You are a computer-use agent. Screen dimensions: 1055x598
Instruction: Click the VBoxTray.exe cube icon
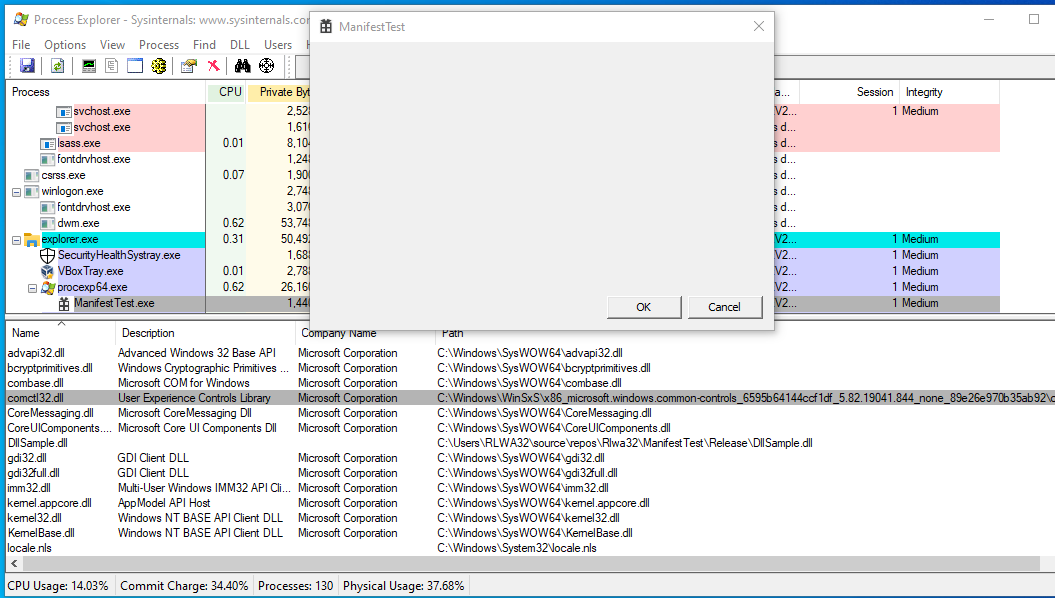48,272
